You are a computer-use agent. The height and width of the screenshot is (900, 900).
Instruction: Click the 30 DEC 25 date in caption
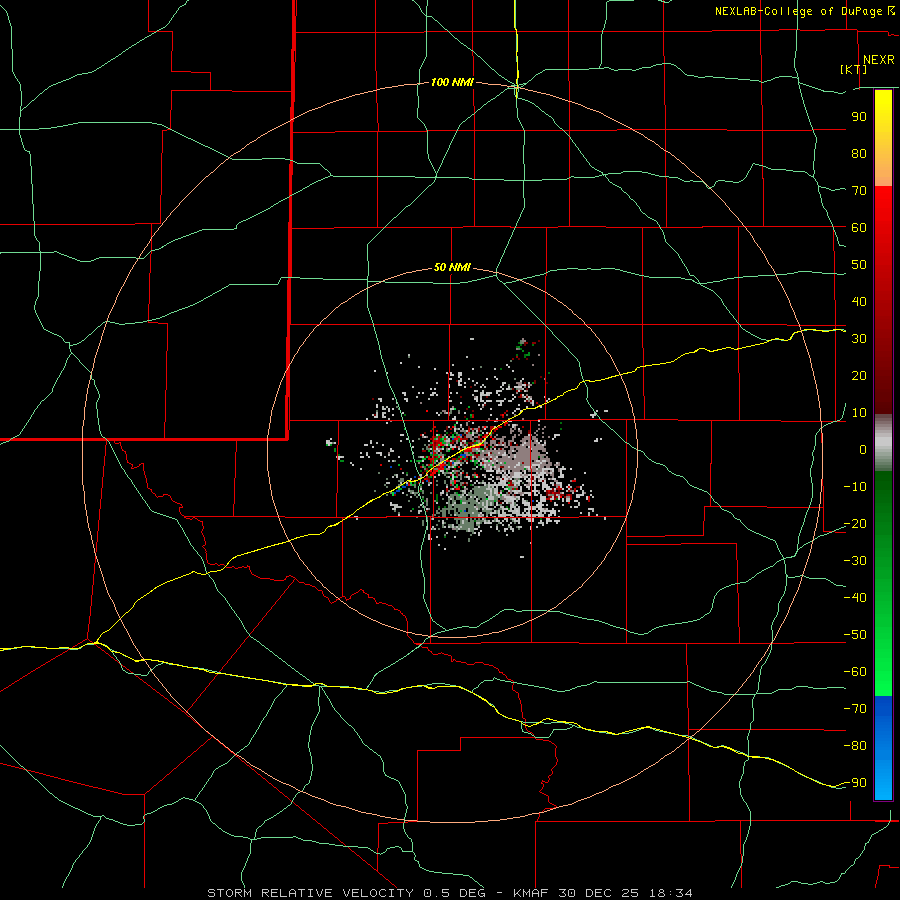click(597, 893)
